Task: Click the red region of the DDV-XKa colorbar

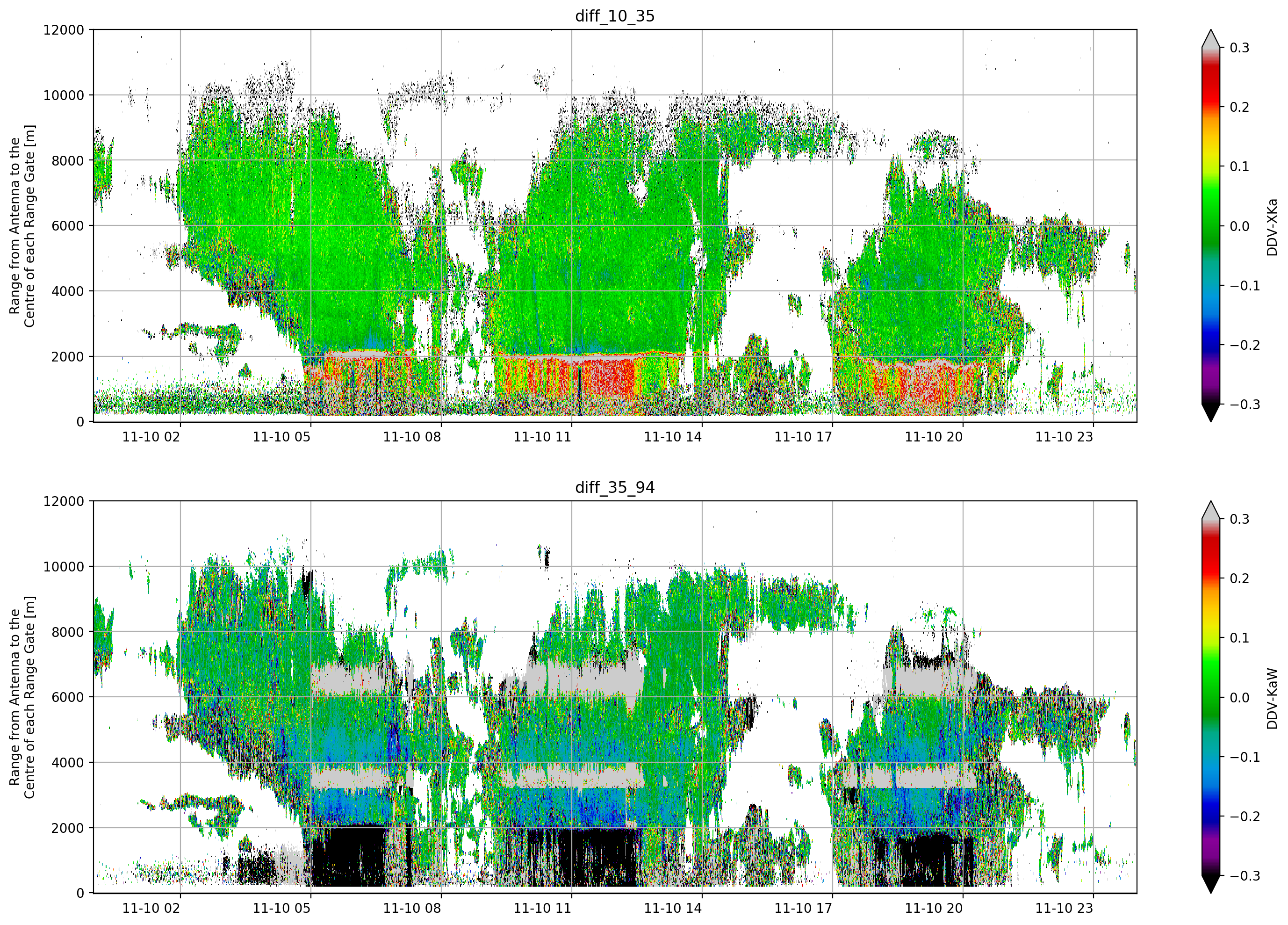Action: click(x=1211, y=85)
